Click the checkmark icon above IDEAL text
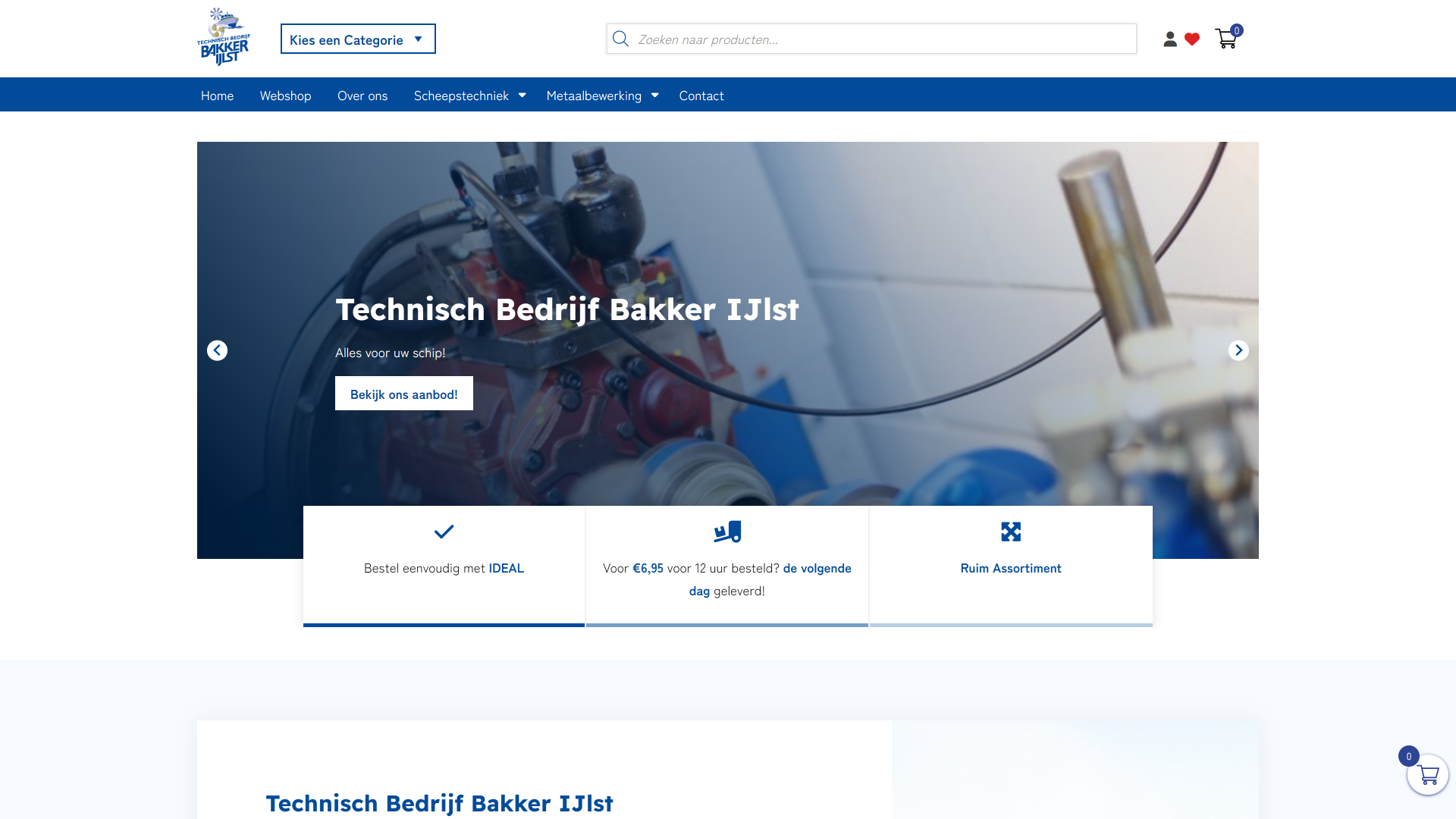This screenshot has width=1456, height=819. [x=444, y=532]
